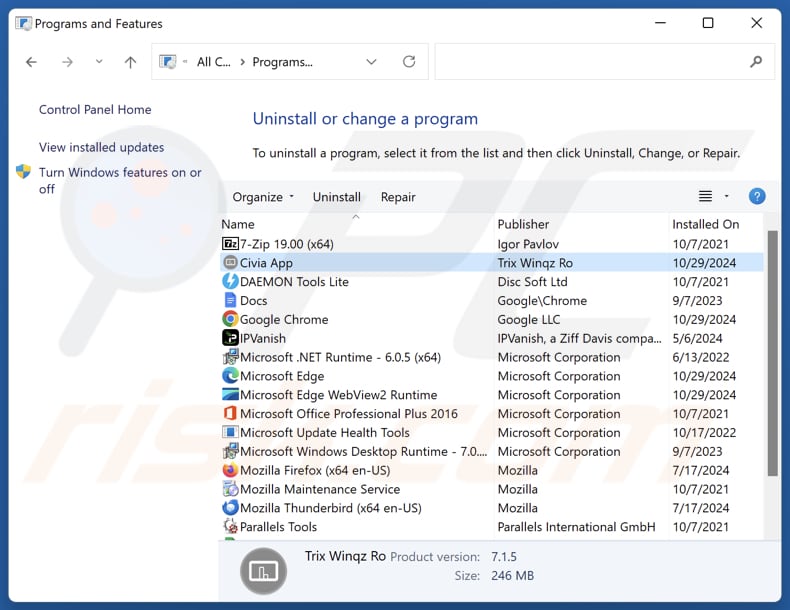
Task: Open Control Panel Home link
Action: pos(95,109)
